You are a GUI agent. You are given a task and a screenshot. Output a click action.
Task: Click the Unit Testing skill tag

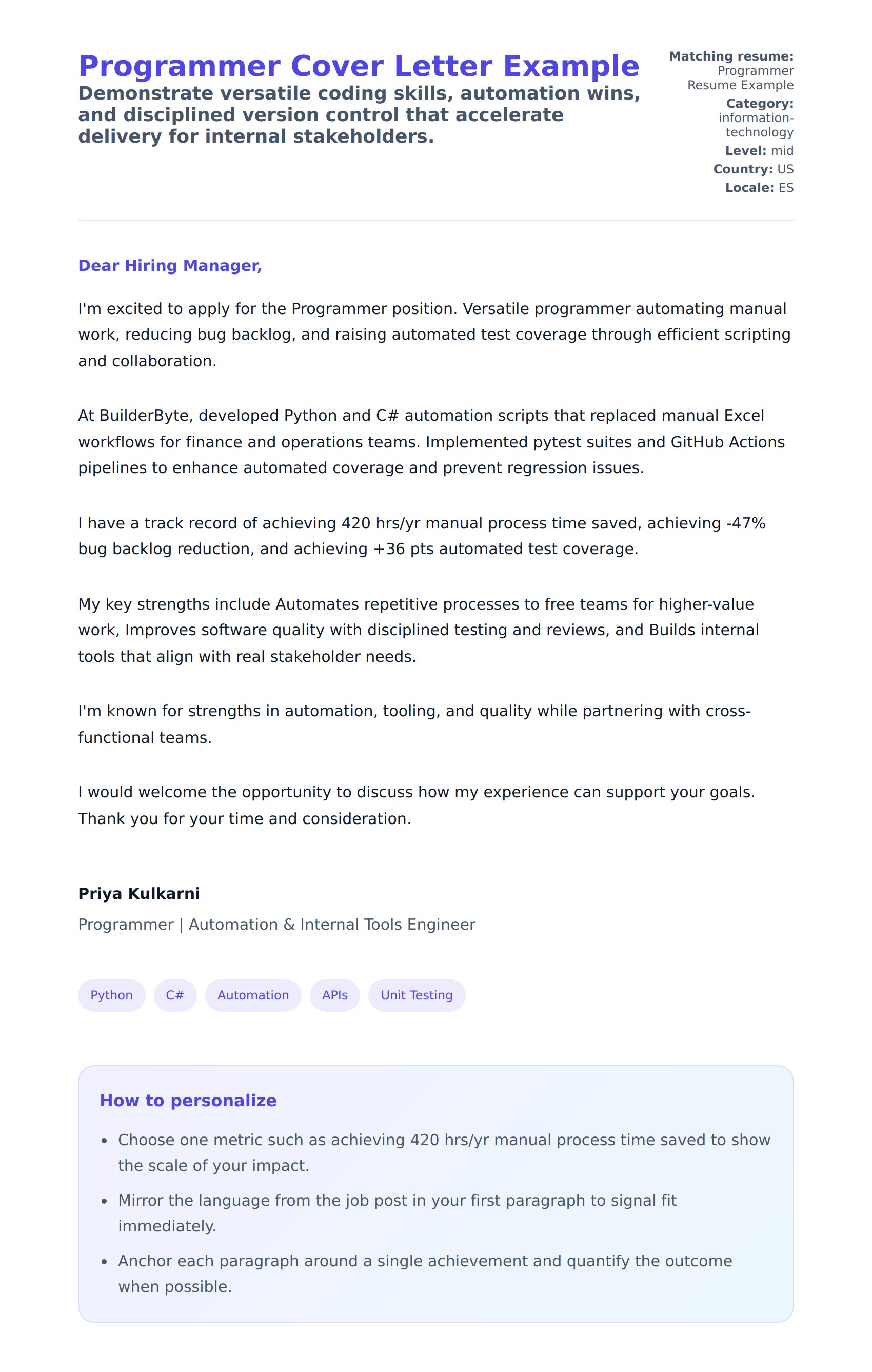417,995
